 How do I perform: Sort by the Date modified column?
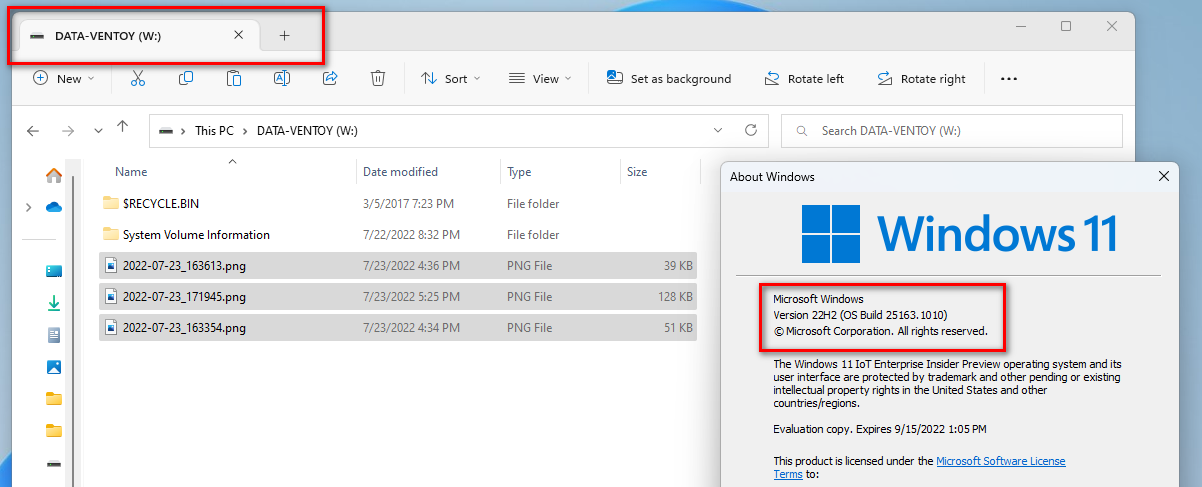pos(400,172)
